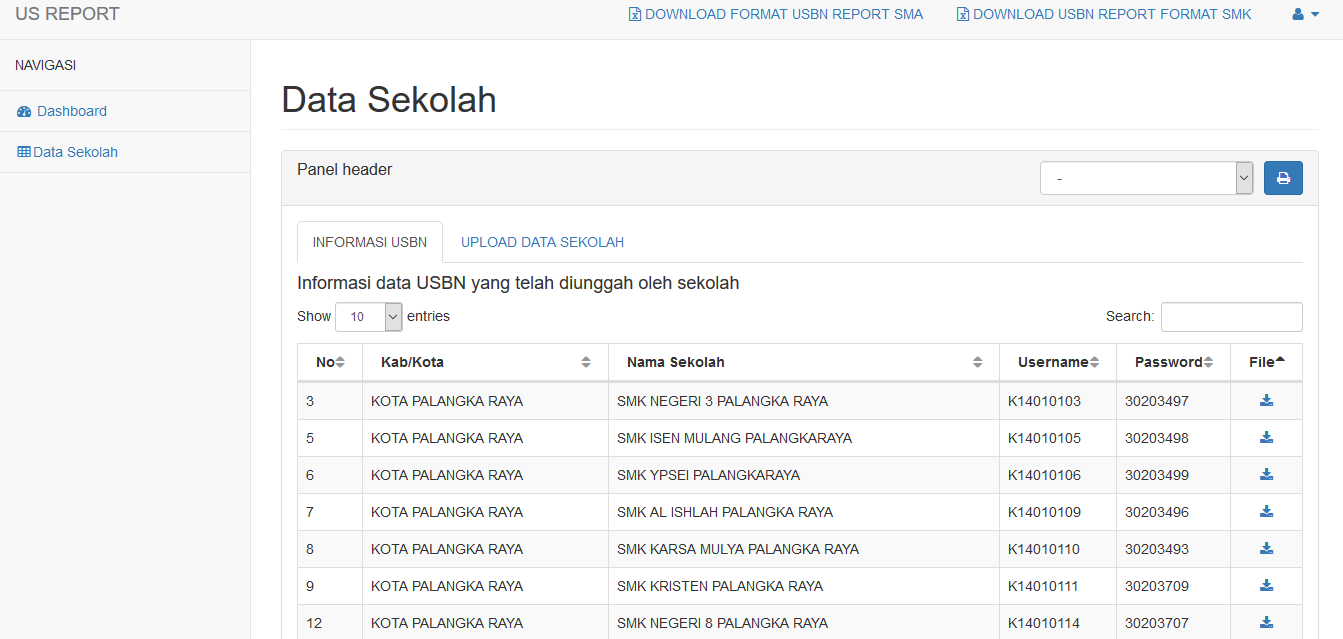The height and width of the screenshot is (639, 1343).
Task: Download file for SMK NEGERI 3 PALANGKA RAYA
Action: 1266,401
